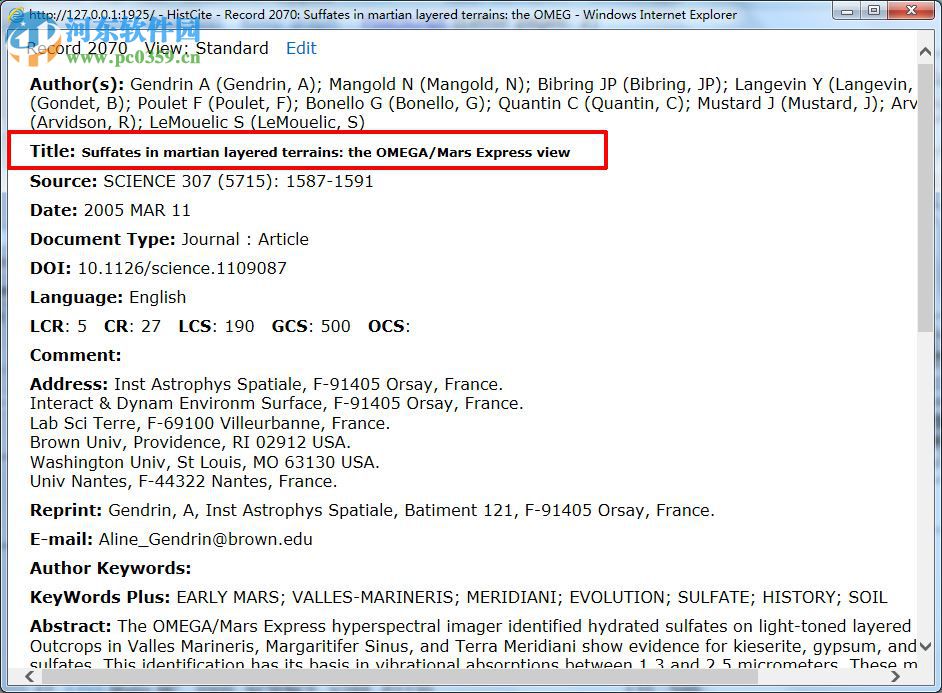Image resolution: width=942 pixels, height=693 pixels.
Task: Click the LCR value 5
Action: coord(82,326)
